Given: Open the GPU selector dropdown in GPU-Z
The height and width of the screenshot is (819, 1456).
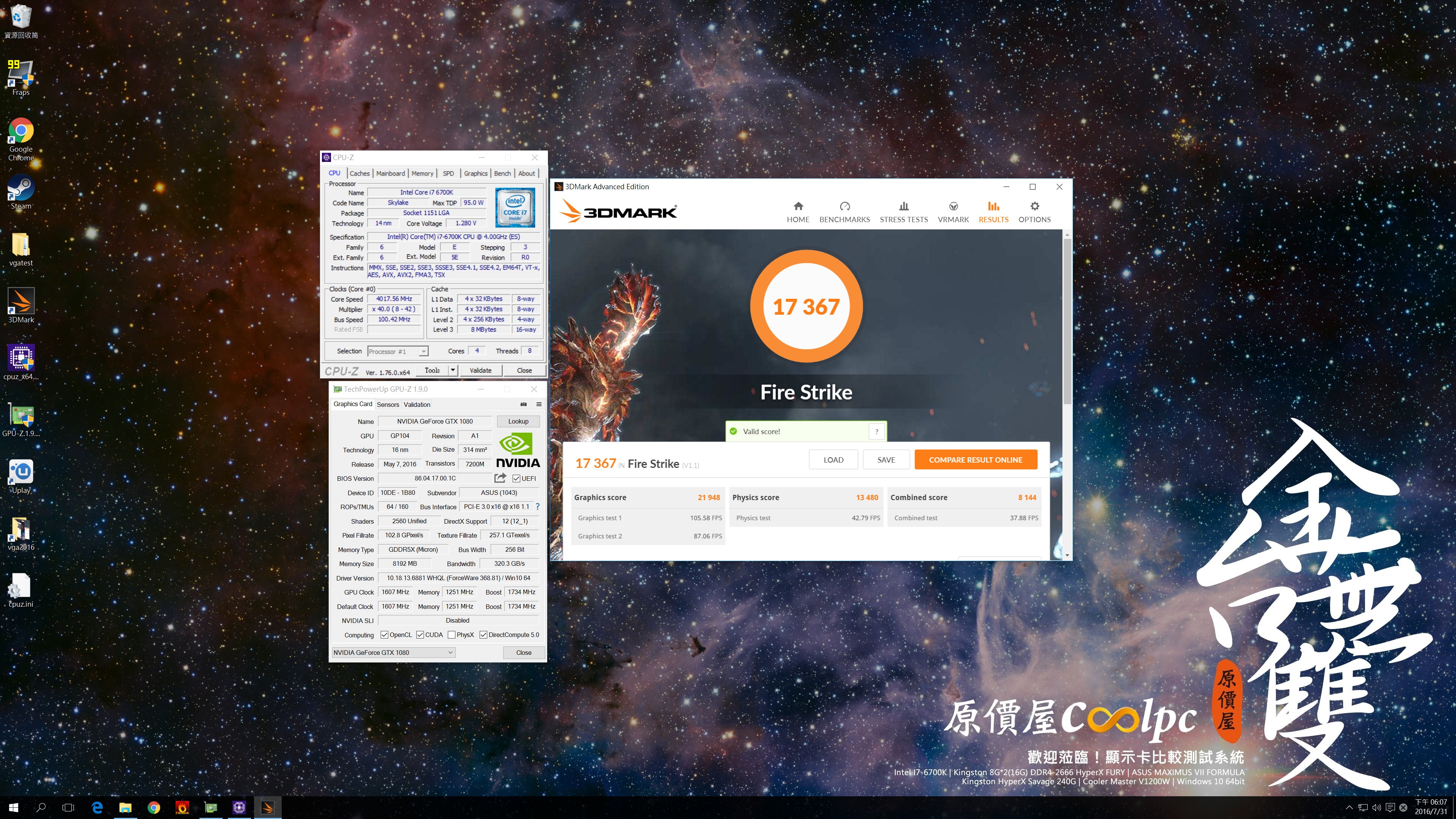Looking at the screenshot, I should tap(393, 652).
